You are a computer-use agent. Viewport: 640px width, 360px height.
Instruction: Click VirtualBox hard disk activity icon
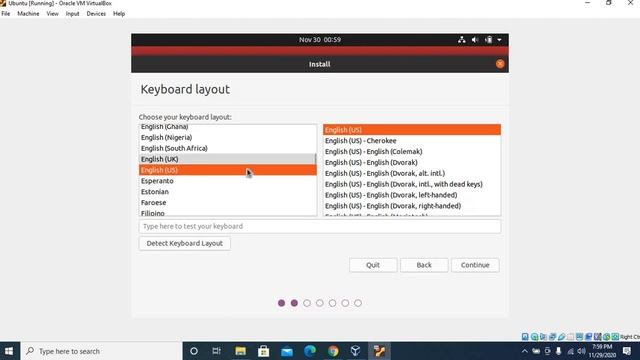click(525, 337)
